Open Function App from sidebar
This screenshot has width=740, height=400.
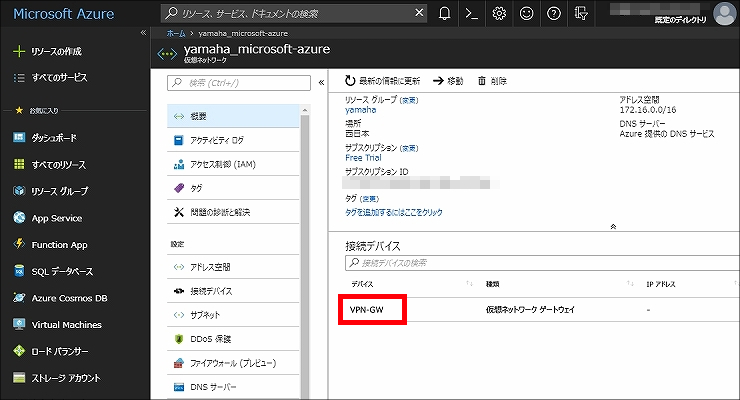(50, 244)
